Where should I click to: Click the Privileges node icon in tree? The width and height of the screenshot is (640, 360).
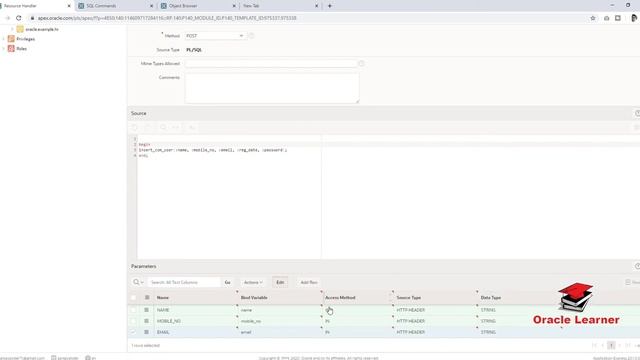pos(11,39)
